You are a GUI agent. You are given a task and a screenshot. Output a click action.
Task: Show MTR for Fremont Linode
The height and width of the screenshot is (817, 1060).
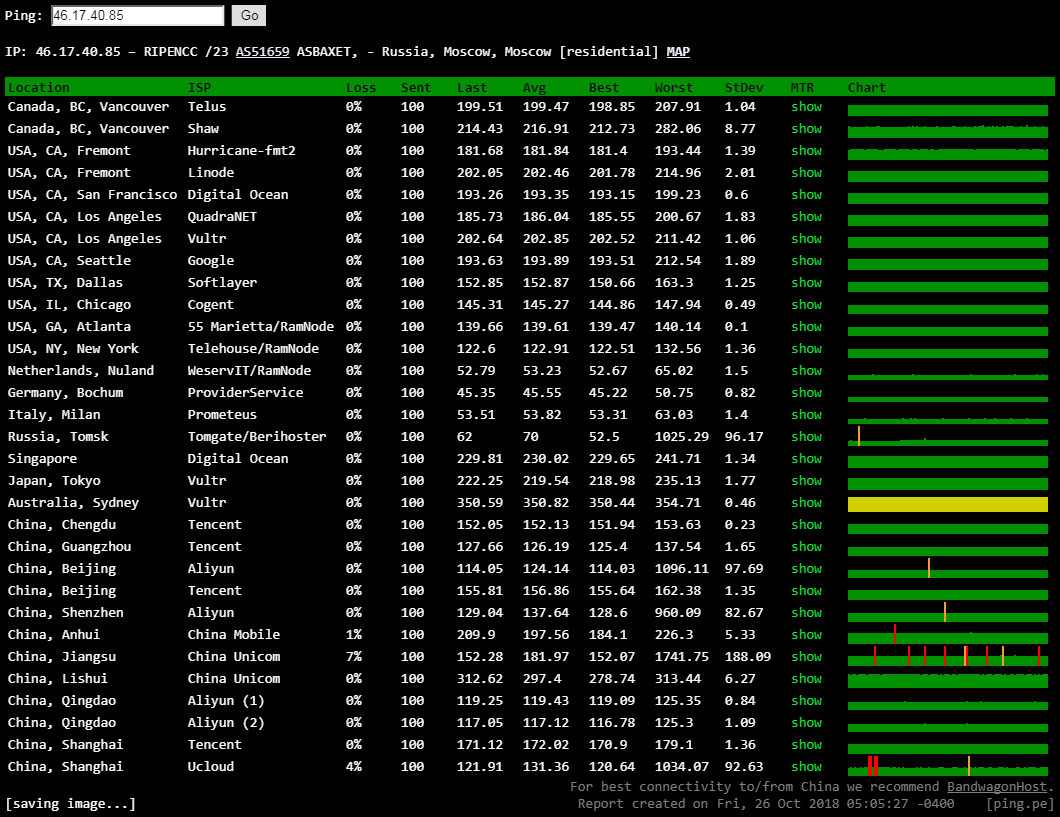coord(806,173)
